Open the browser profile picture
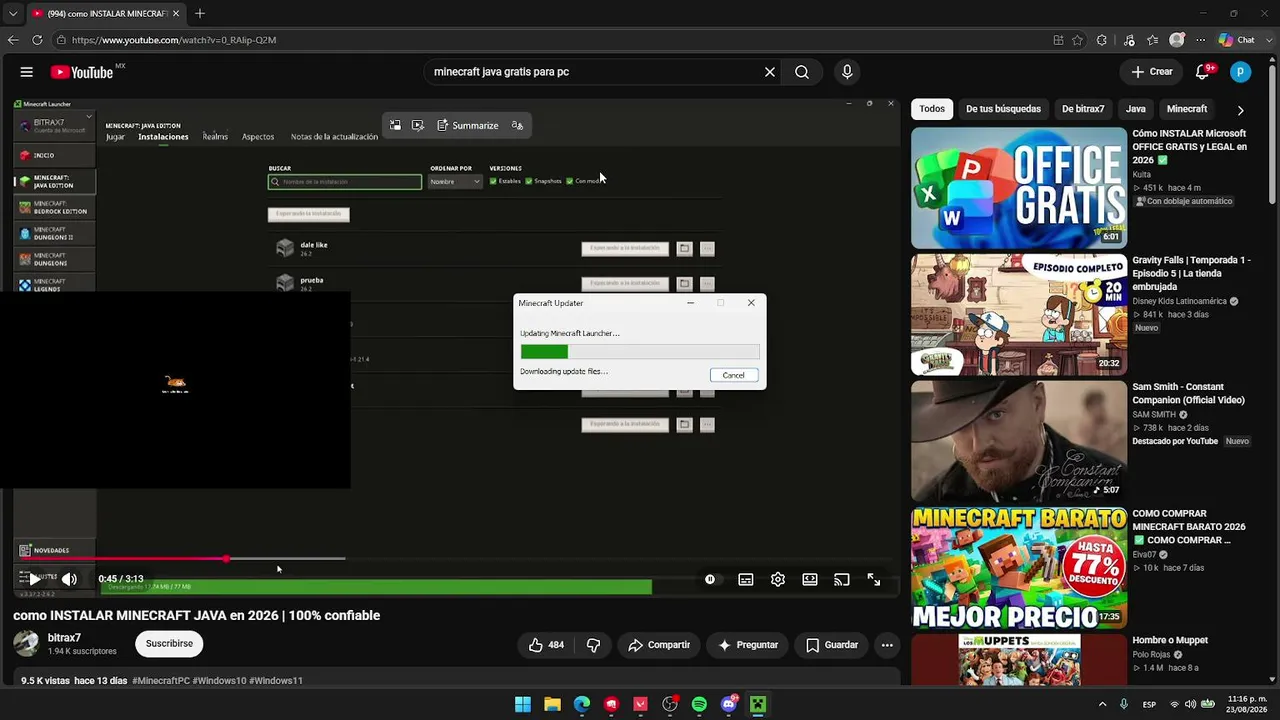This screenshot has width=1280, height=720. tap(1177, 40)
